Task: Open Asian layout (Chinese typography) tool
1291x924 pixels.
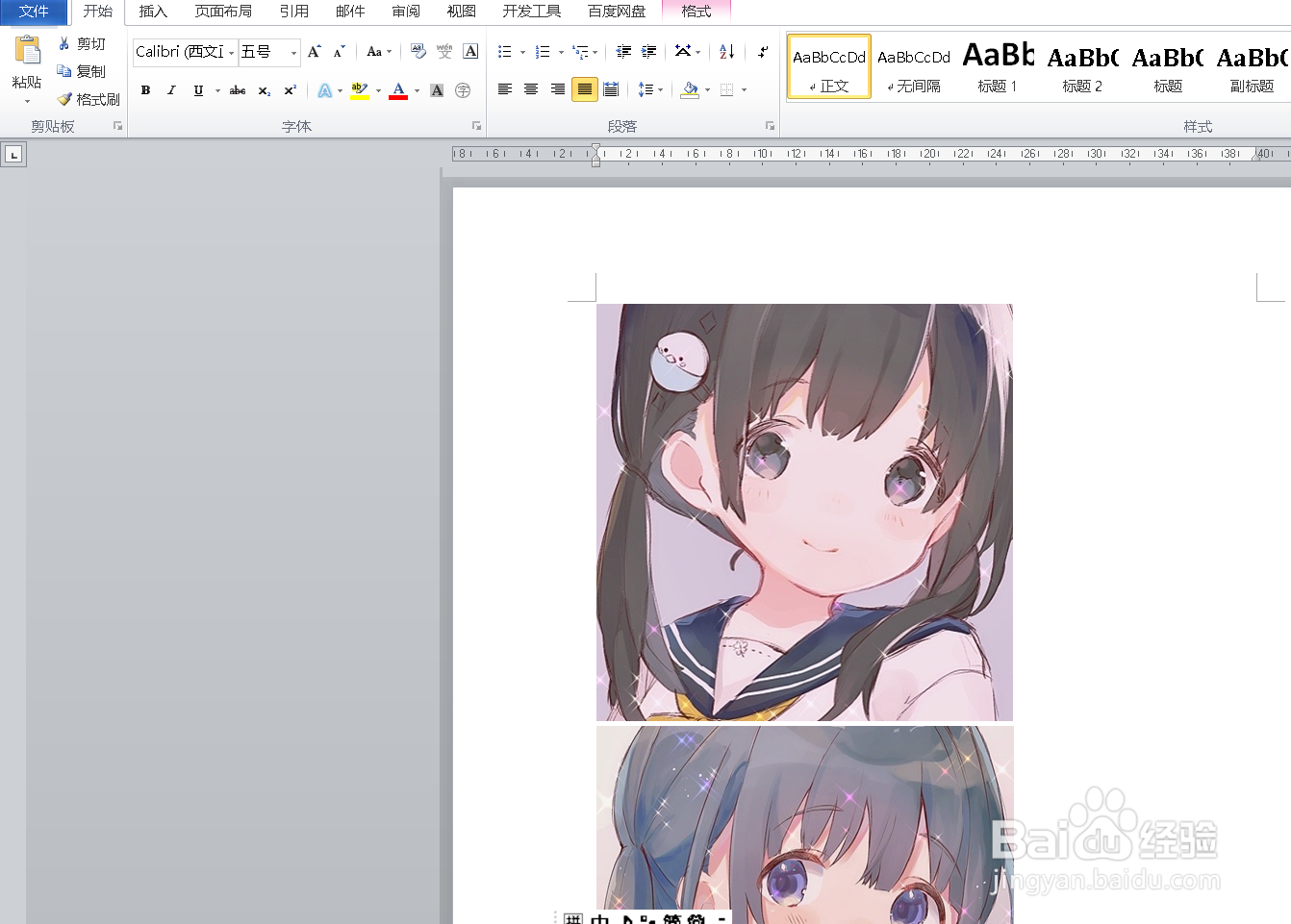Action: (x=684, y=52)
